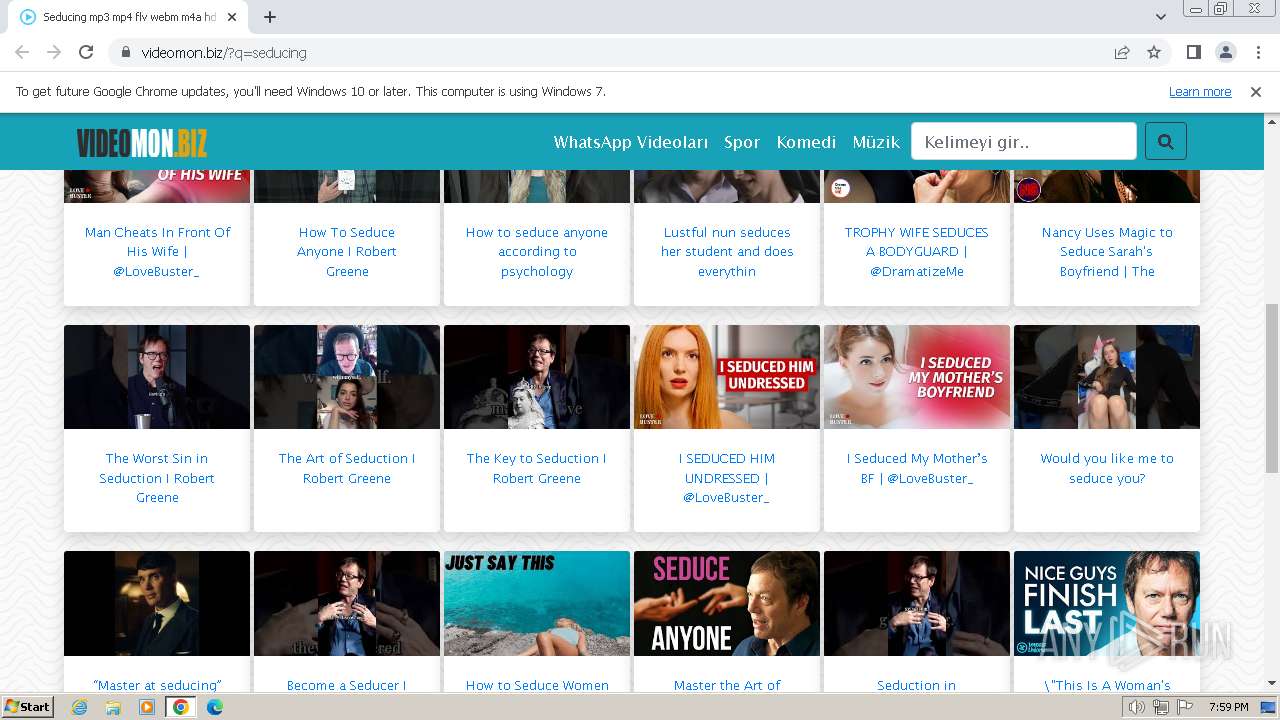Open the volume control tray icon
The height and width of the screenshot is (720, 1280).
click(1137, 707)
